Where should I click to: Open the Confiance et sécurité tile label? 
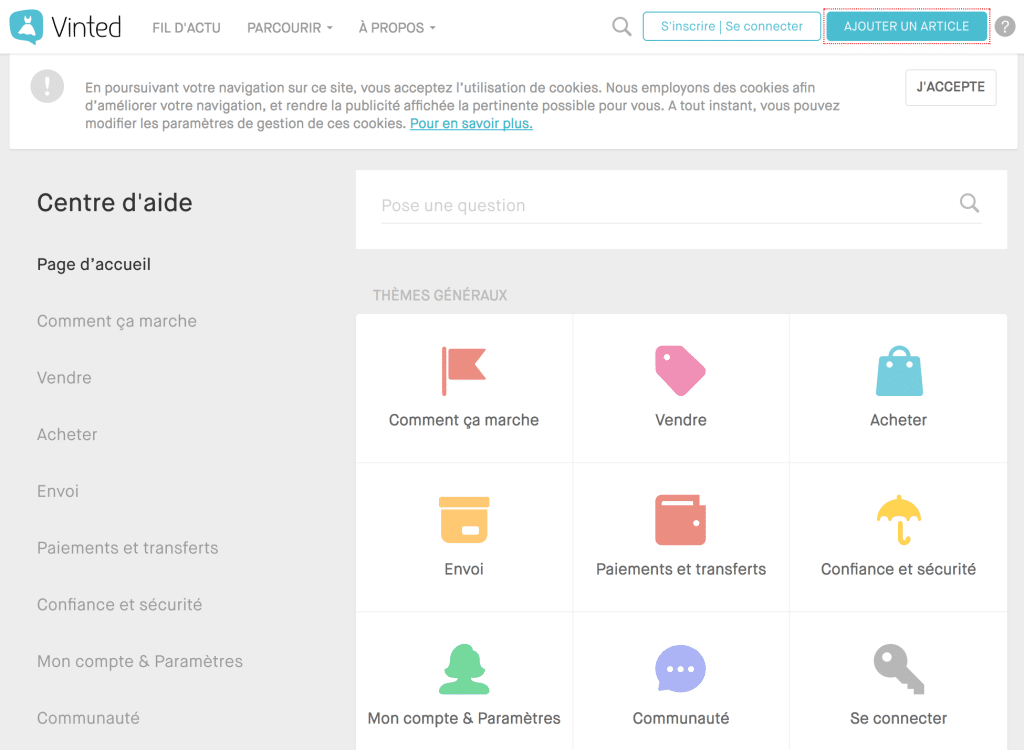[899, 569]
